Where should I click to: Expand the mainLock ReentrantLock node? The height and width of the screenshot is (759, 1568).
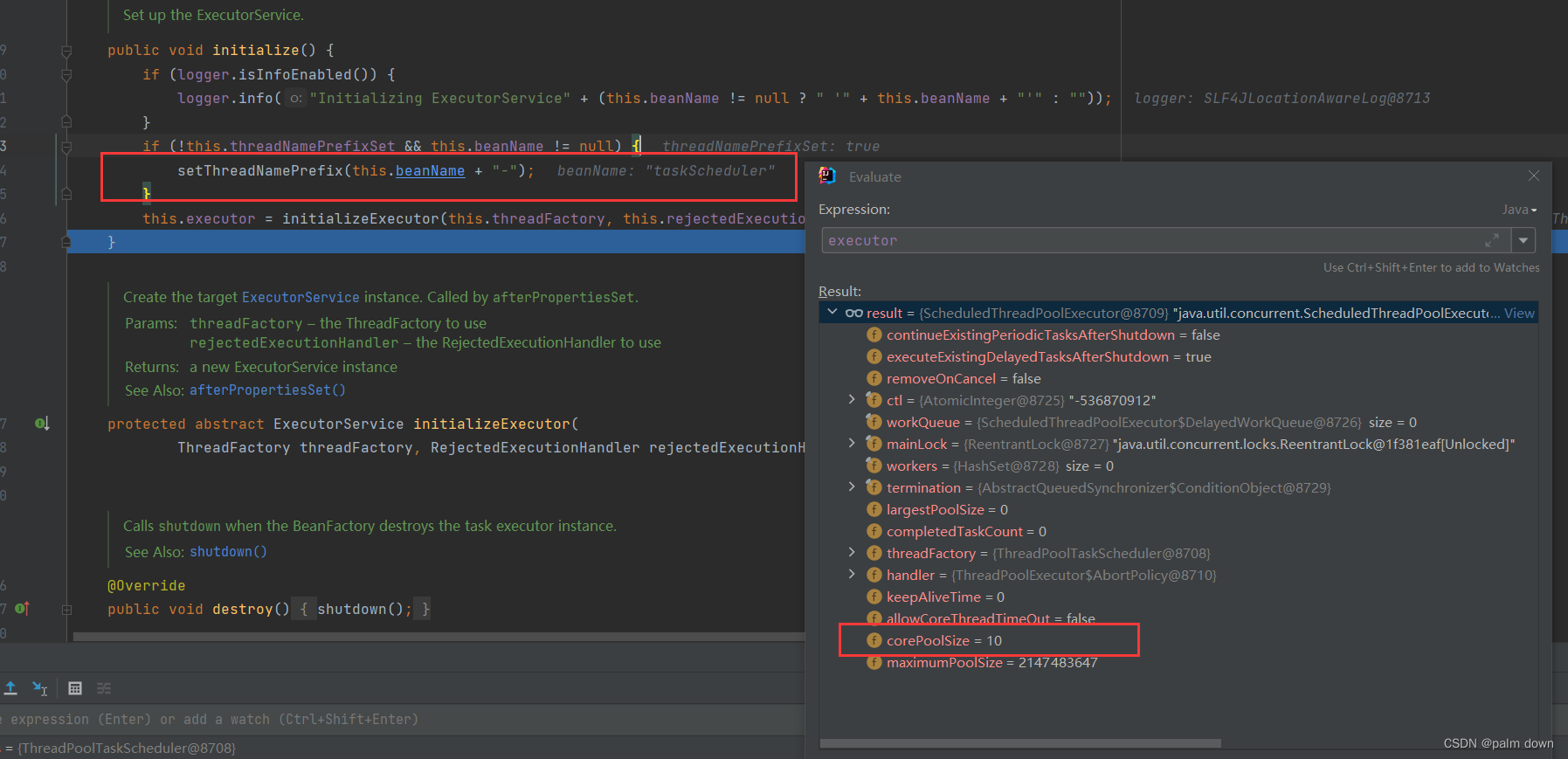[852, 444]
